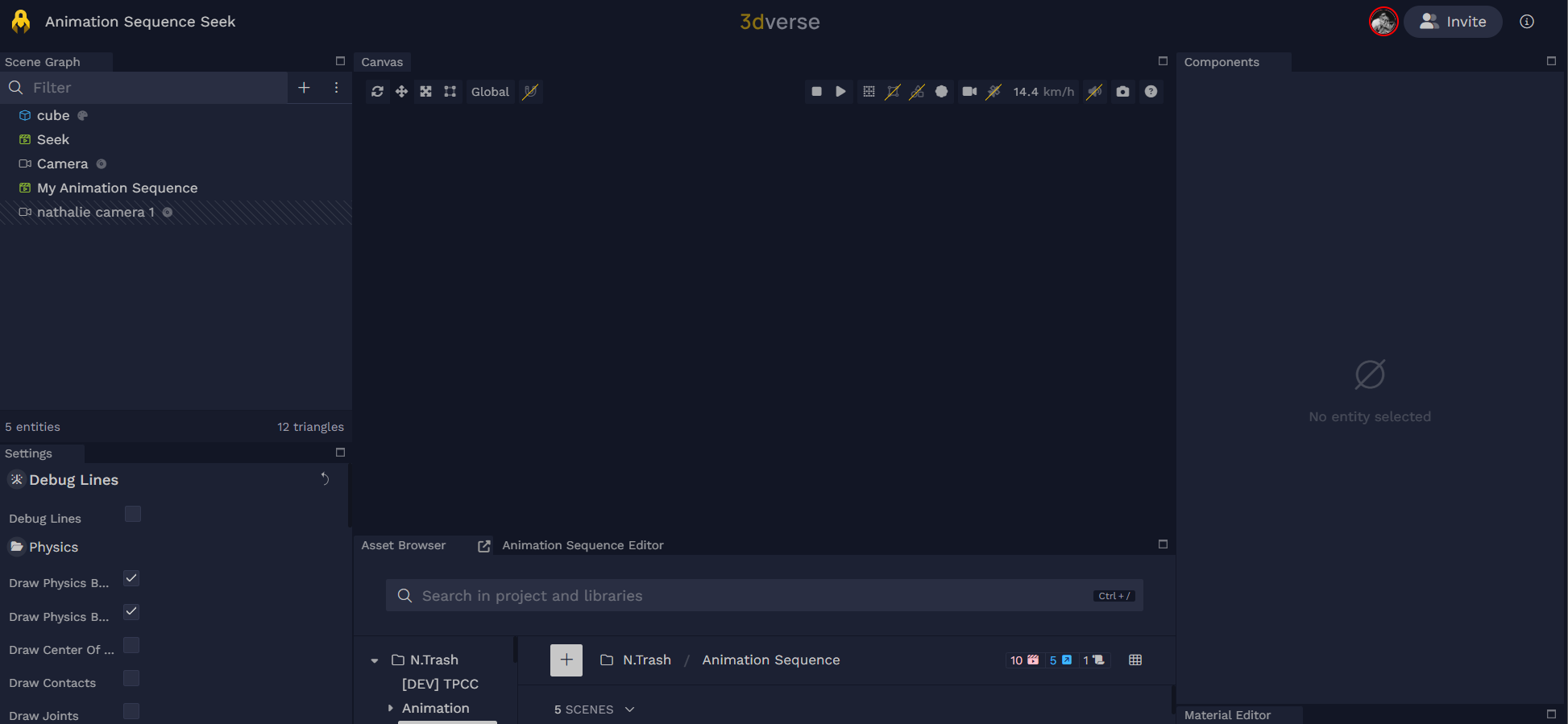The height and width of the screenshot is (724, 1568).
Task: Open the Asset Browser tab
Action: [x=404, y=545]
